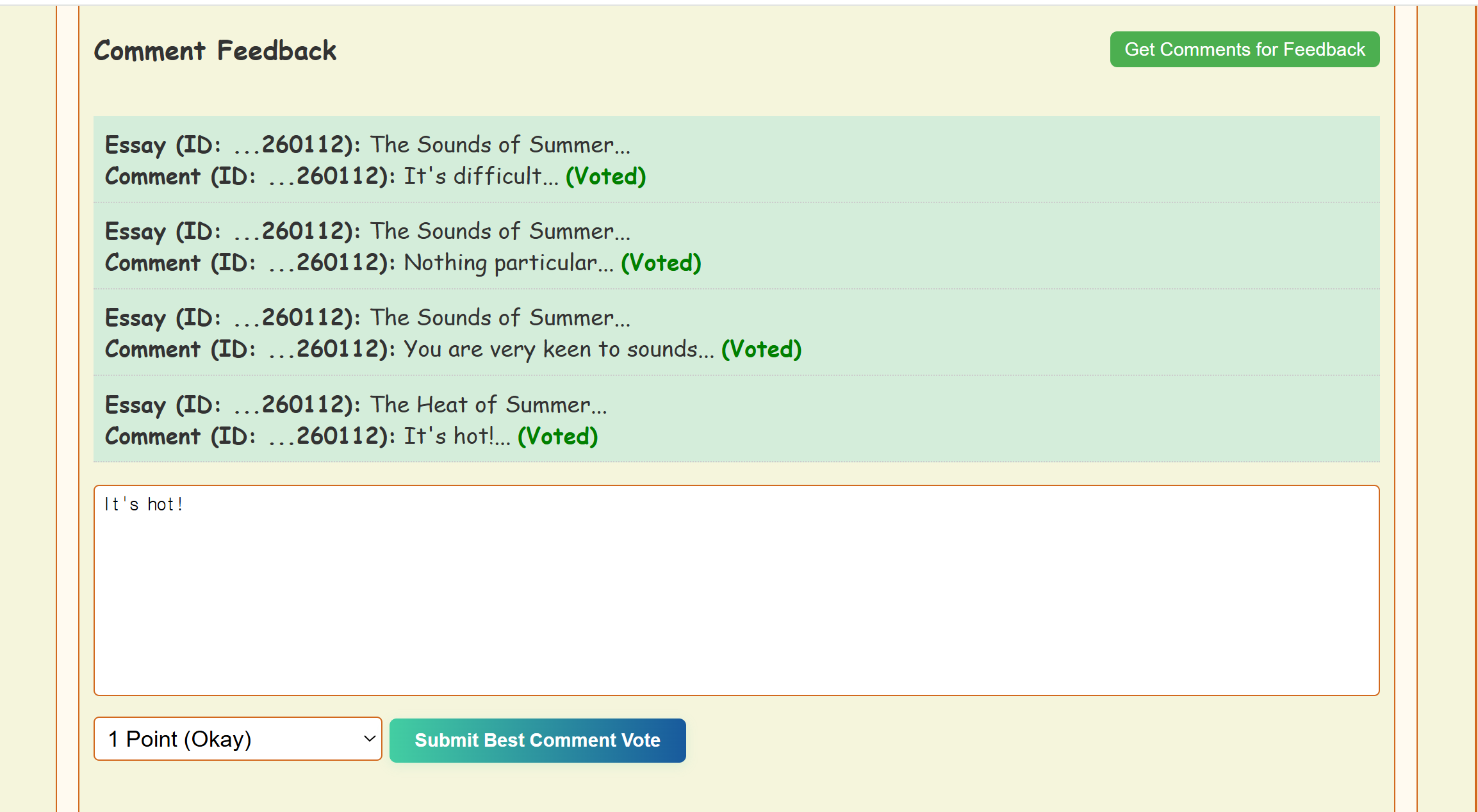Click the essay title above "Nothing particular..." comment

pyautogui.click(x=500, y=231)
